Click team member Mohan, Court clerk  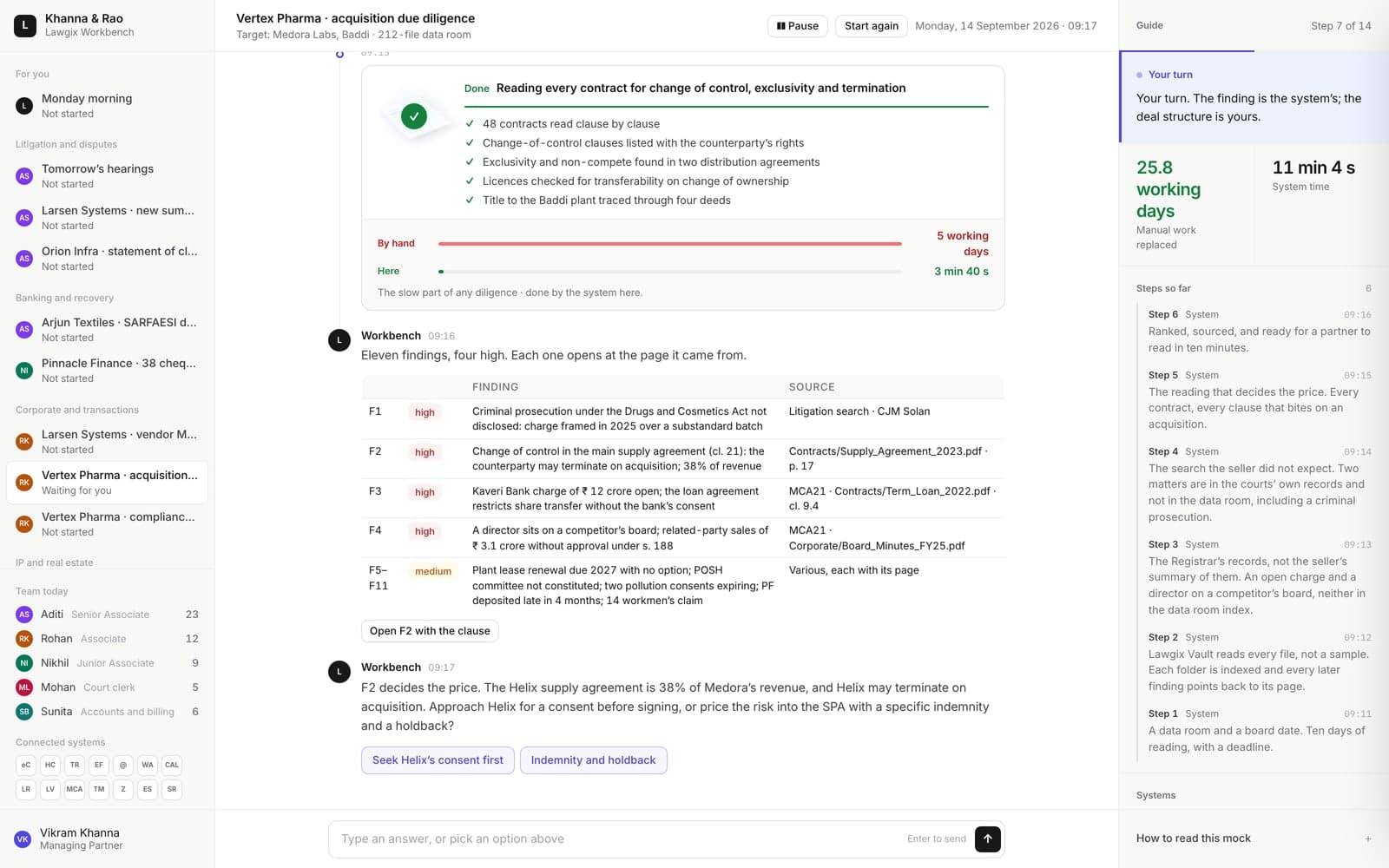tap(107, 687)
